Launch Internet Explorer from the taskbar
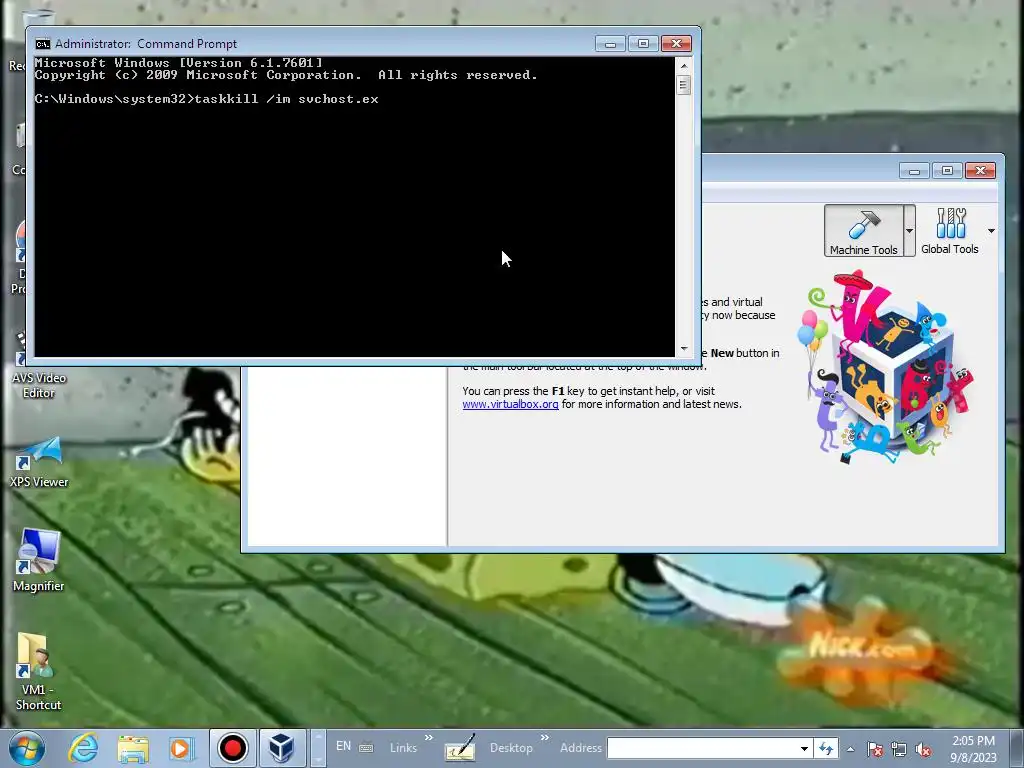This screenshot has height=768, width=1024. coord(84,748)
